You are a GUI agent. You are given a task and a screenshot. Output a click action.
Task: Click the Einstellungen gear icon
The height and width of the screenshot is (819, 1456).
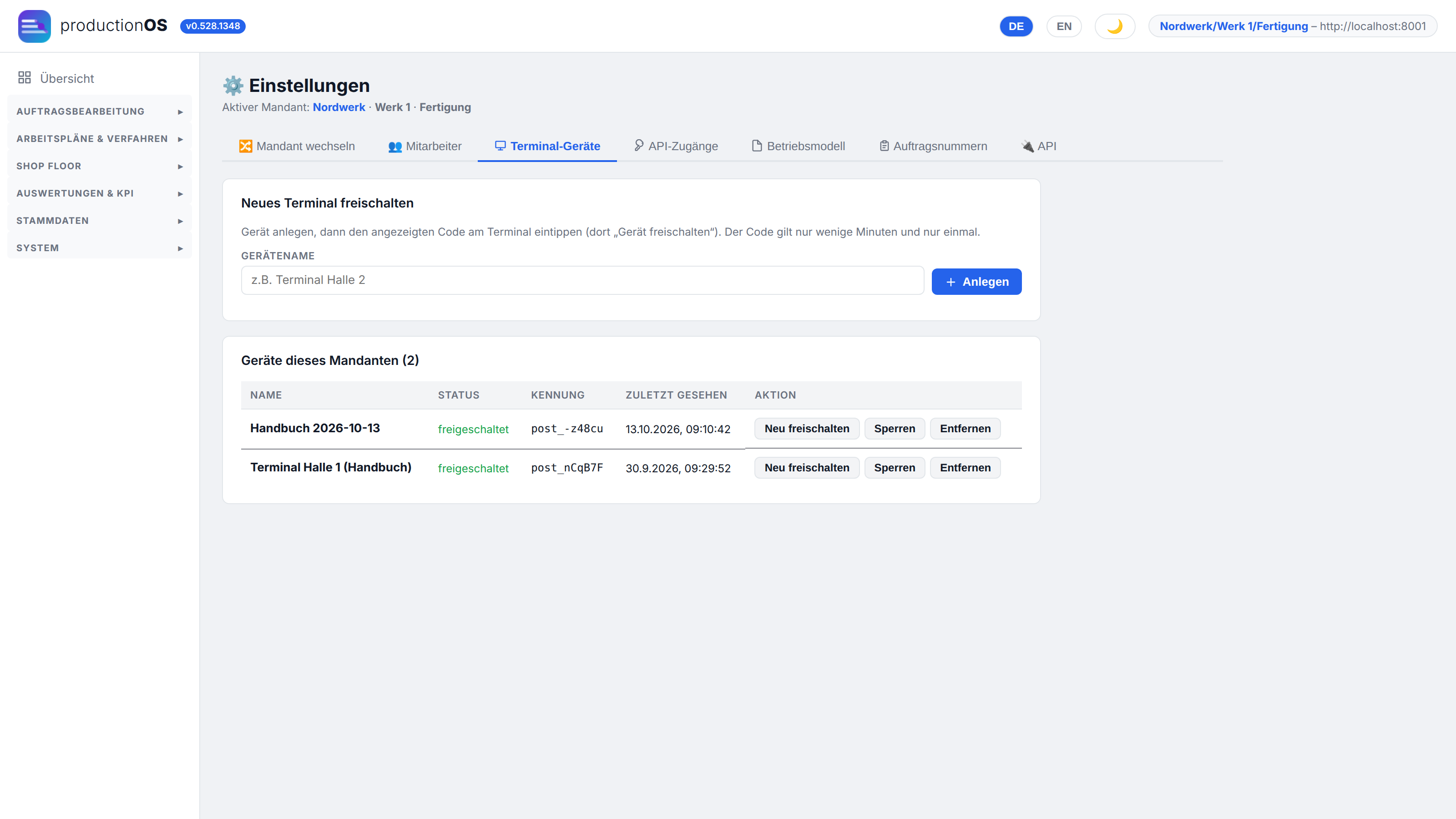(233, 86)
